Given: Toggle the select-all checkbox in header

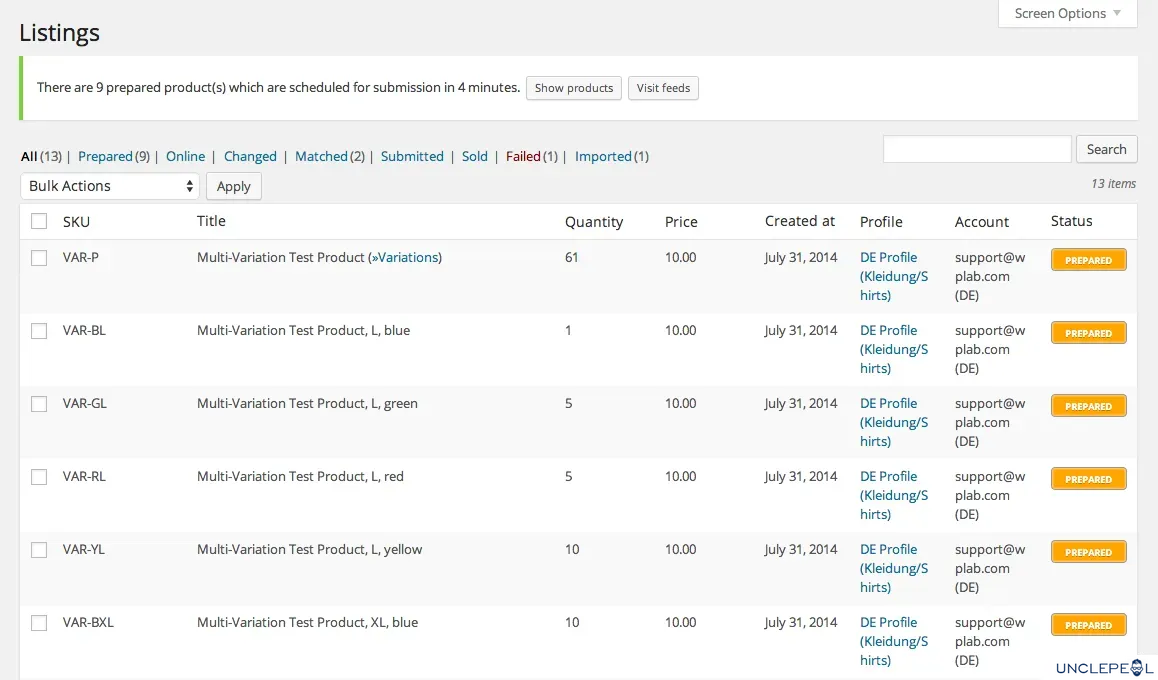Looking at the screenshot, I should coord(39,222).
